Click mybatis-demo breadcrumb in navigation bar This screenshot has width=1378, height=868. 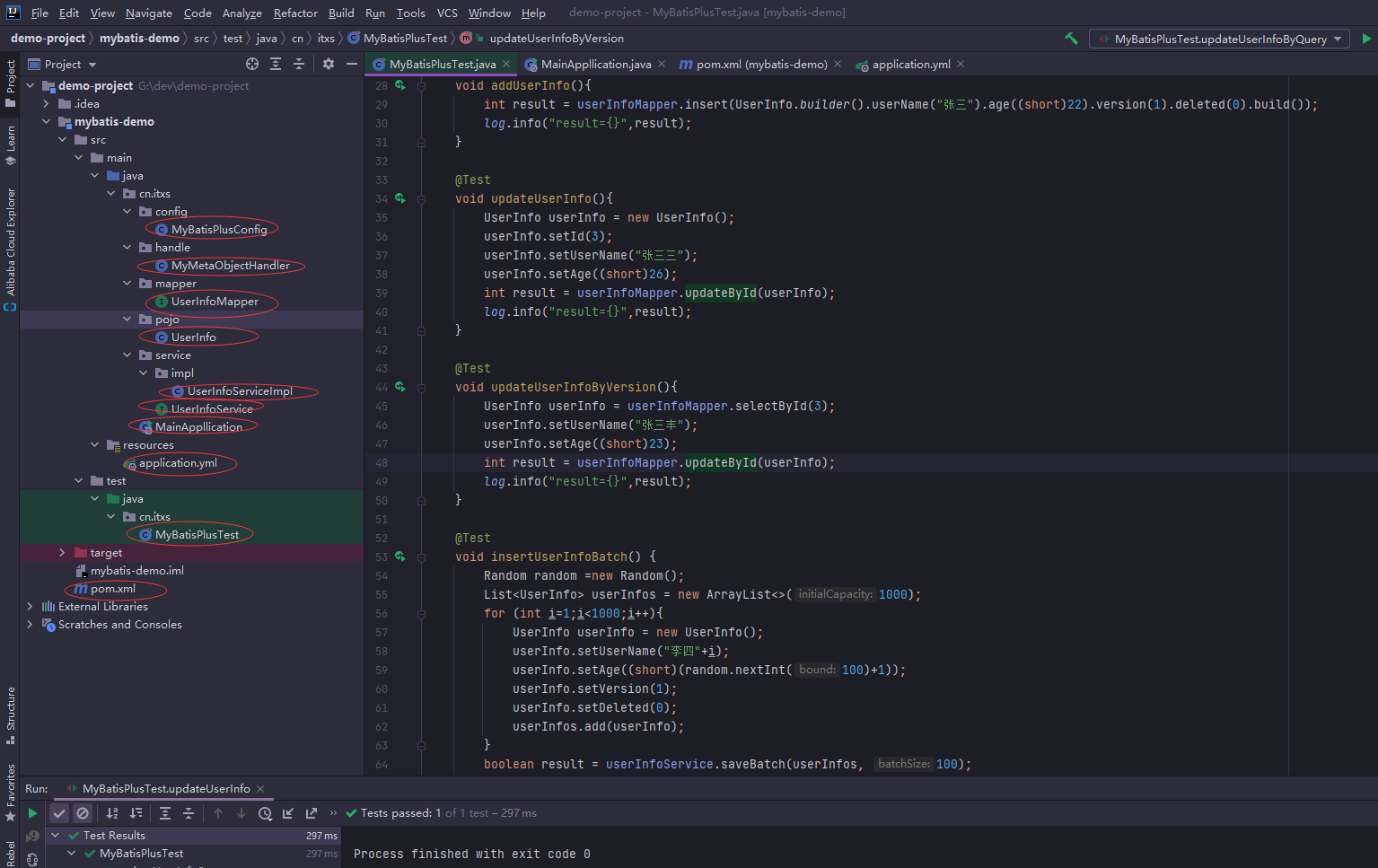(x=139, y=39)
